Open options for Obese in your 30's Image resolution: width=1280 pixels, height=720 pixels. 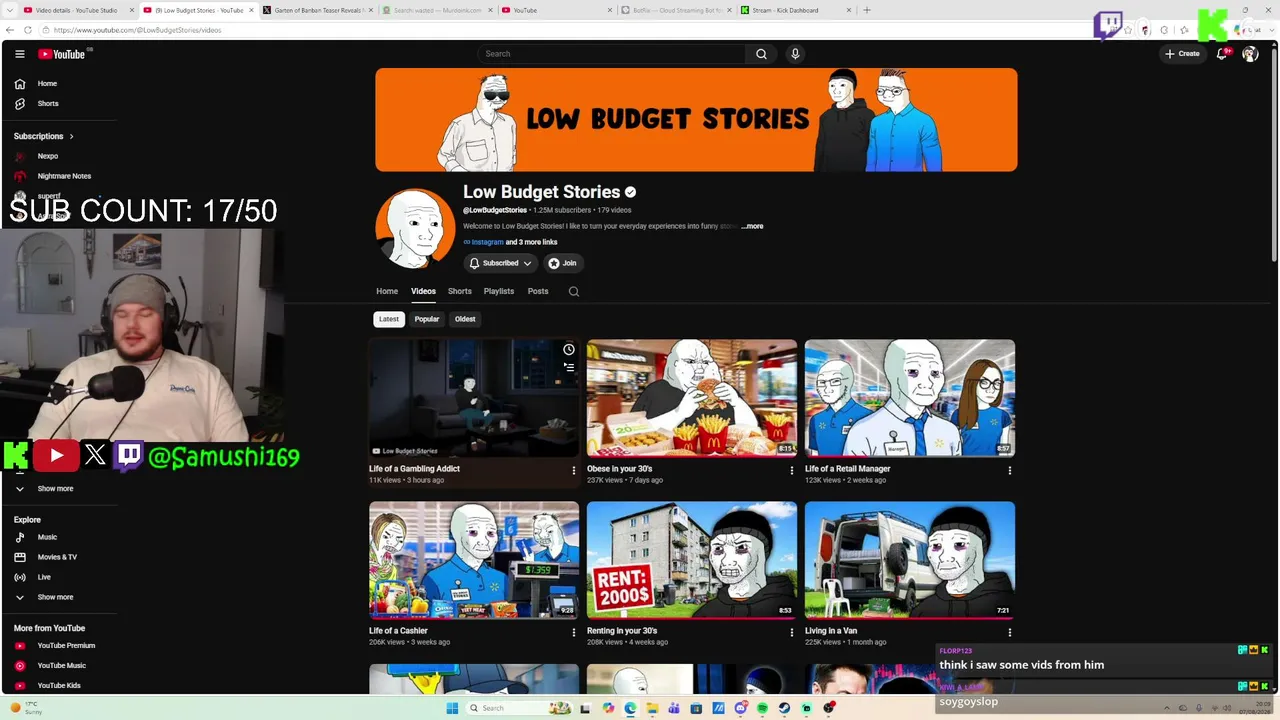pyautogui.click(x=792, y=470)
